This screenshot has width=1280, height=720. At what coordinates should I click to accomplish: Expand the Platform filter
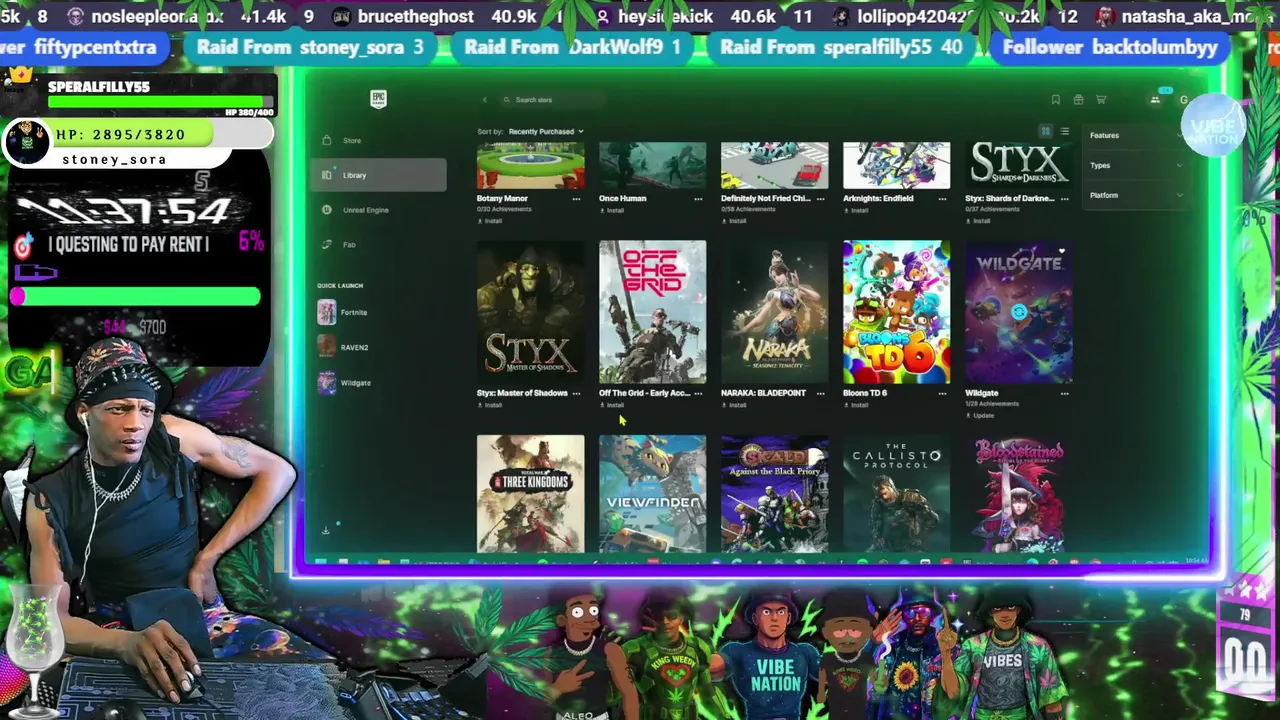pos(1136,195)
